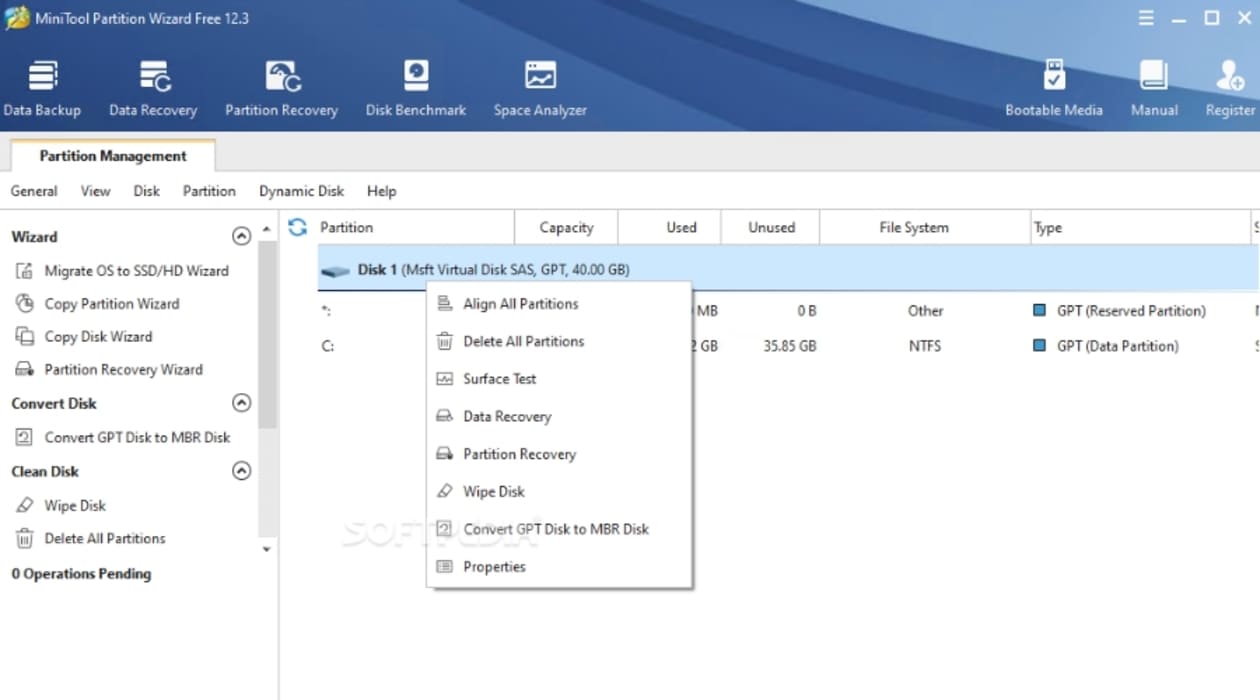Click the sidebar Delete All Partitions trash icon
The height and width of the screenshot is (700, 1260).
[25, 539]
